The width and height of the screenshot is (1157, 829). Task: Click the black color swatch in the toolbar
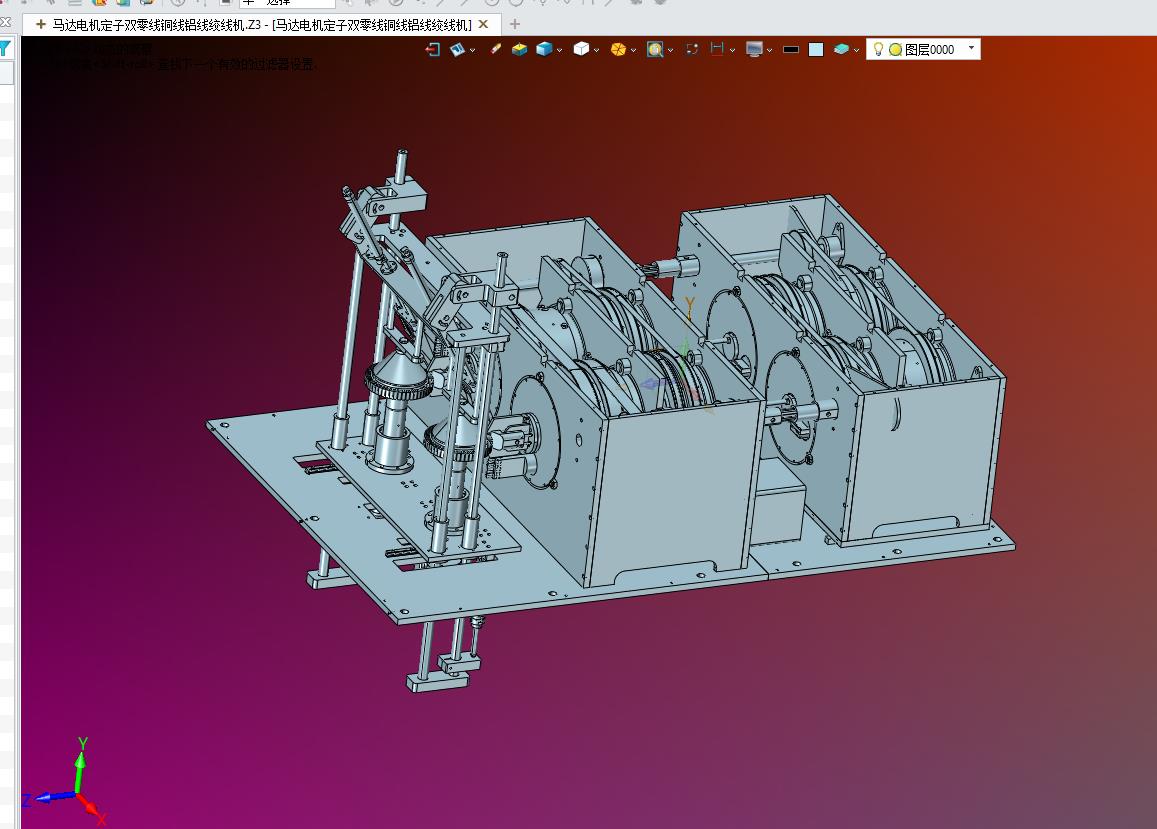click(x=791, y=49)
